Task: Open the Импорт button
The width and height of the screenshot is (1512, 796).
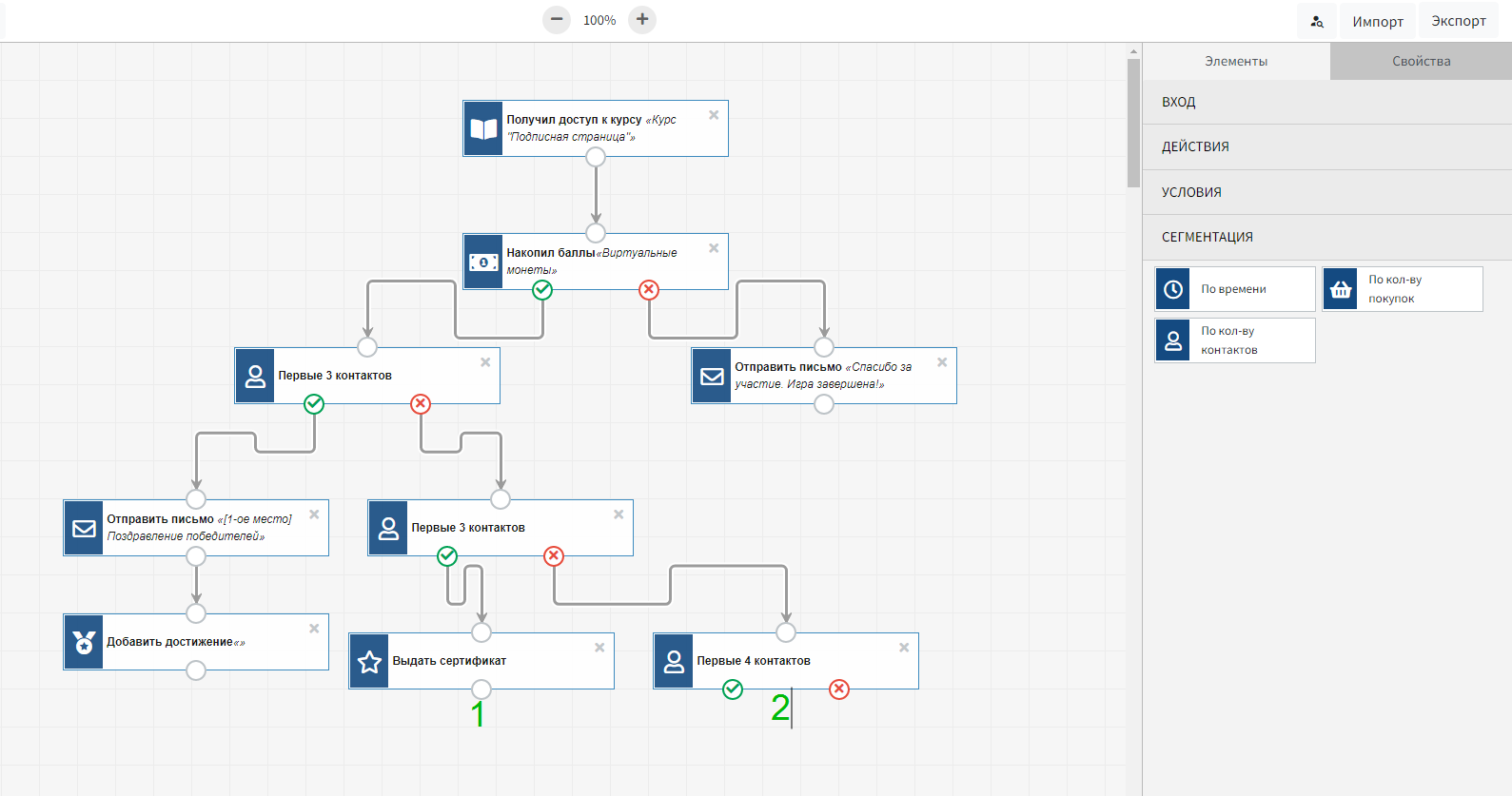Action: click(x=1377, y=21)
